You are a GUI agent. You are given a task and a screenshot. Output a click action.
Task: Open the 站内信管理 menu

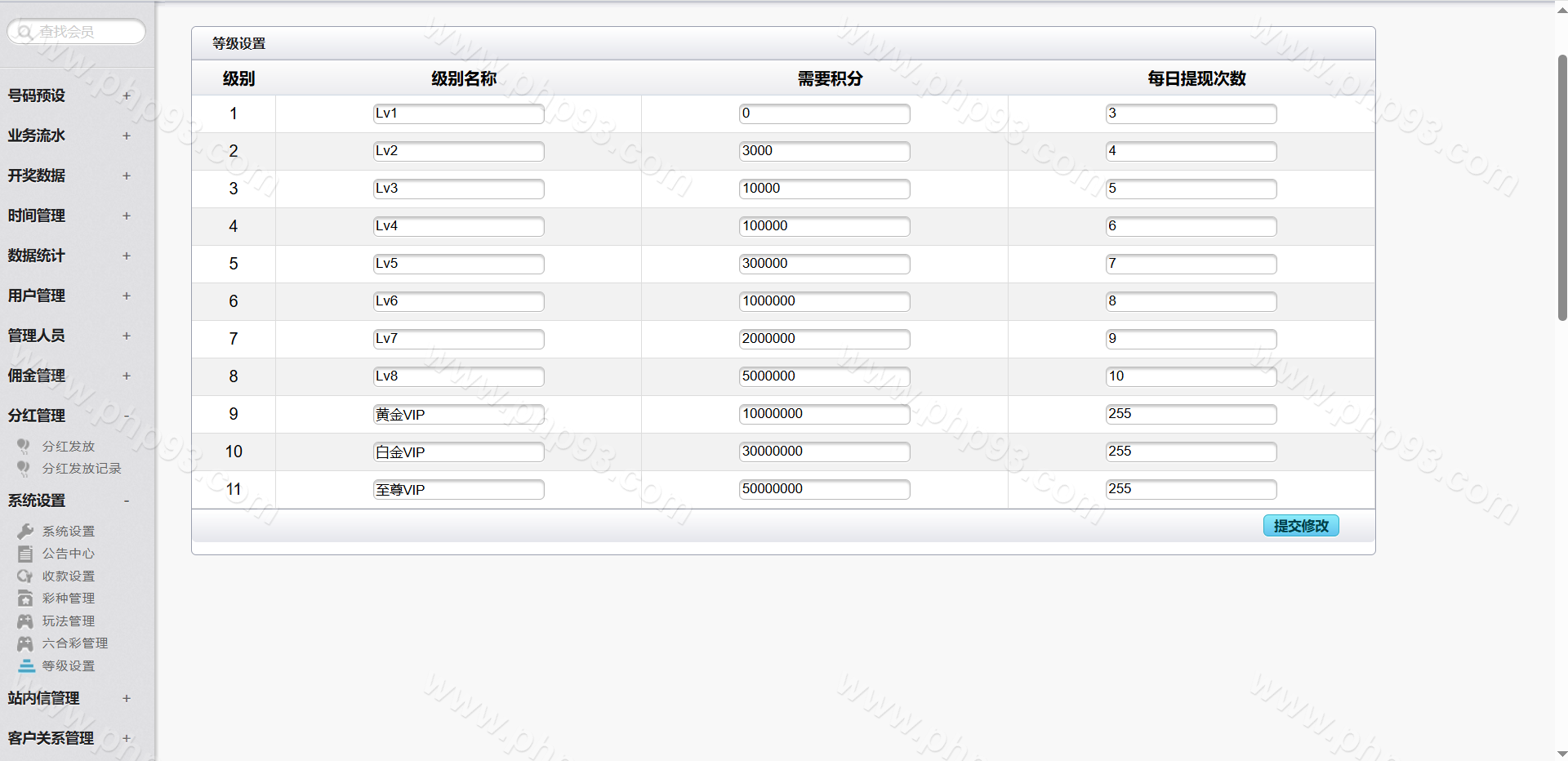click(44, 698)
